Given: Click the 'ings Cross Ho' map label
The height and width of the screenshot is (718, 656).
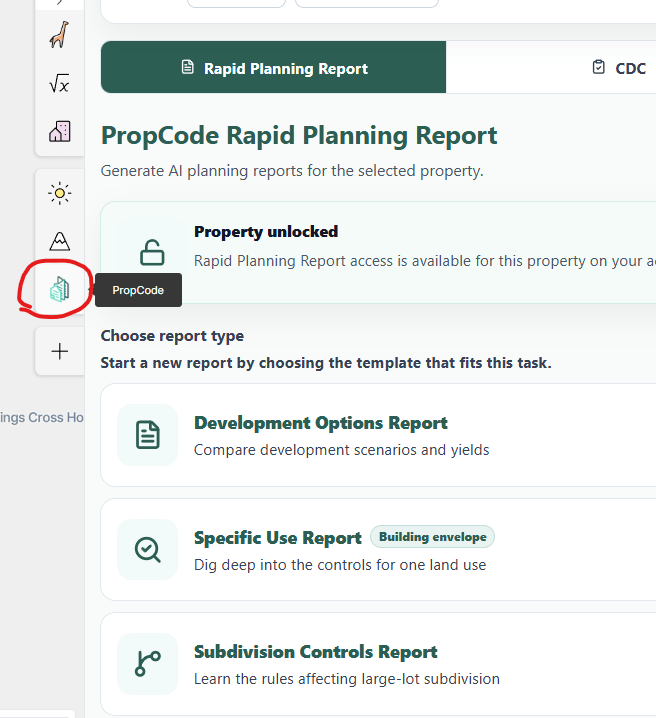Looking at the screenshot, I should click(x=42, y=418).
